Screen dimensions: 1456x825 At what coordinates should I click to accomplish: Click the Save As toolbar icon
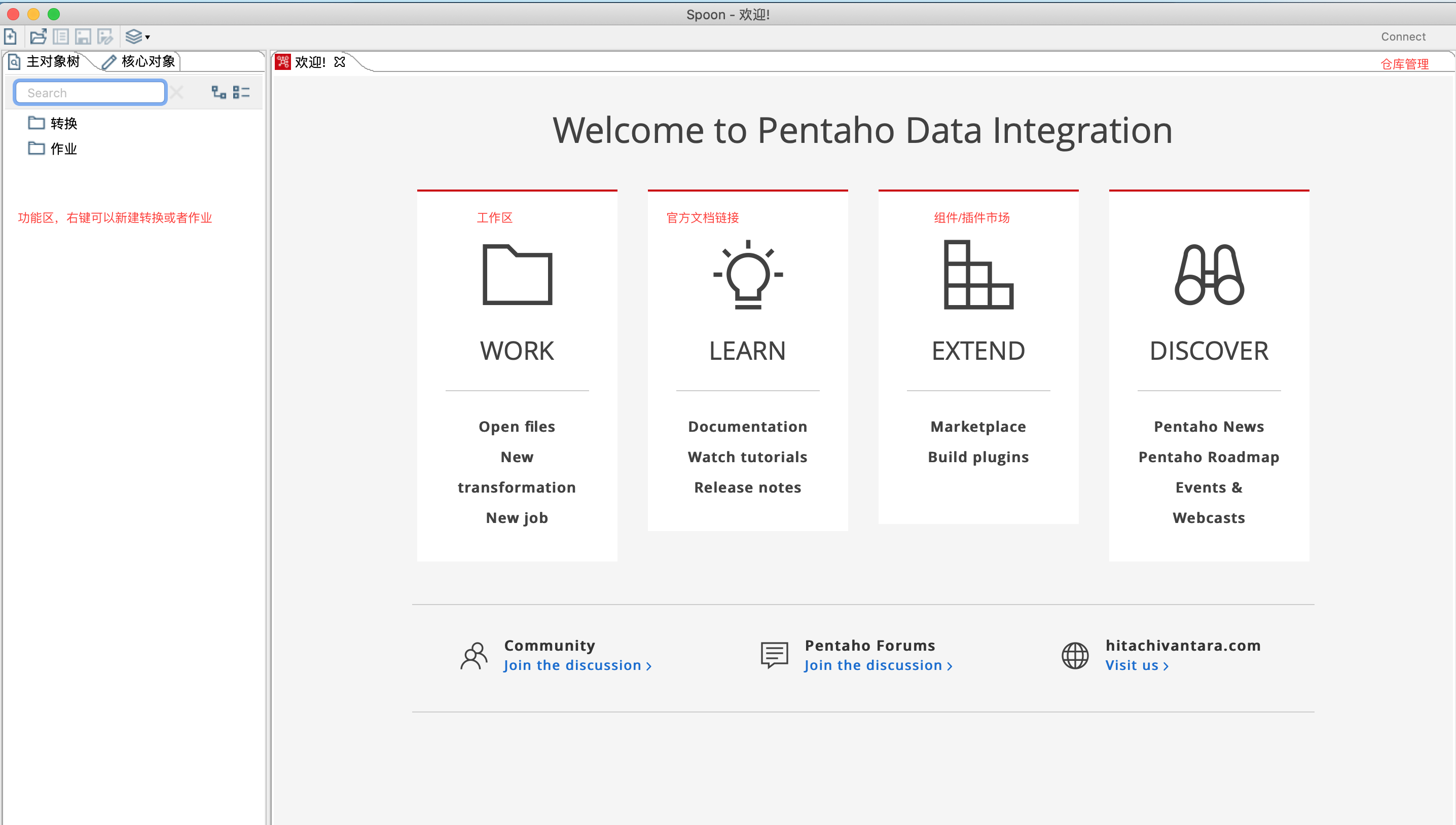105,37
